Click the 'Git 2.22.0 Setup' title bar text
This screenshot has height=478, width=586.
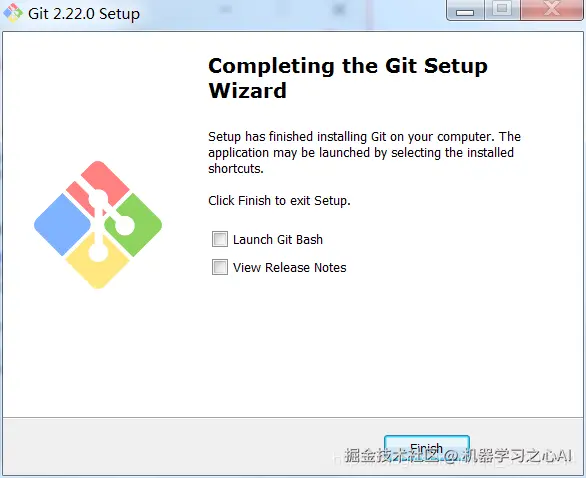pyautogui.click(x=84, y=14)
